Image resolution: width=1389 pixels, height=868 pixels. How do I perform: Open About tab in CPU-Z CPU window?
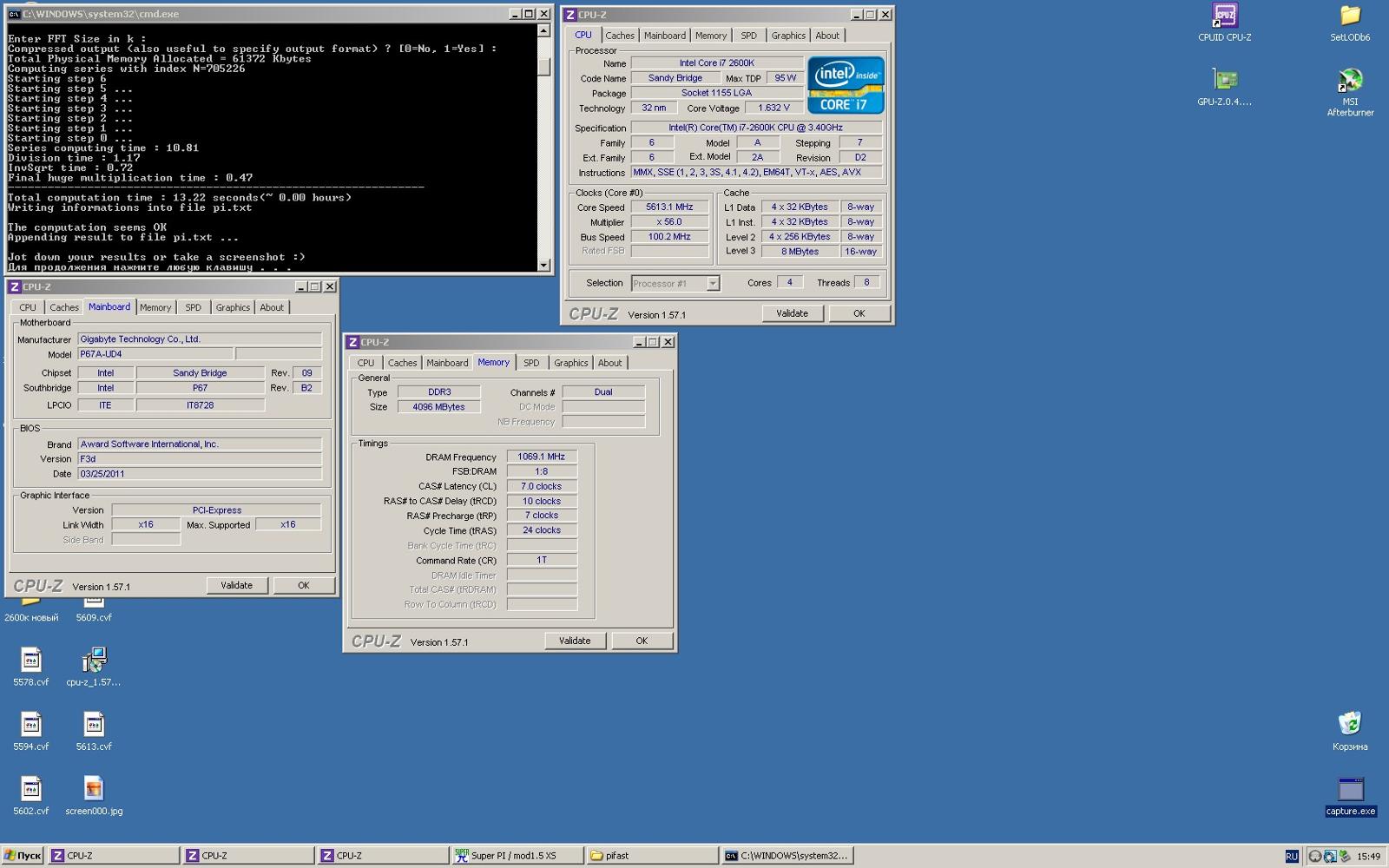[x=827, y=36]
